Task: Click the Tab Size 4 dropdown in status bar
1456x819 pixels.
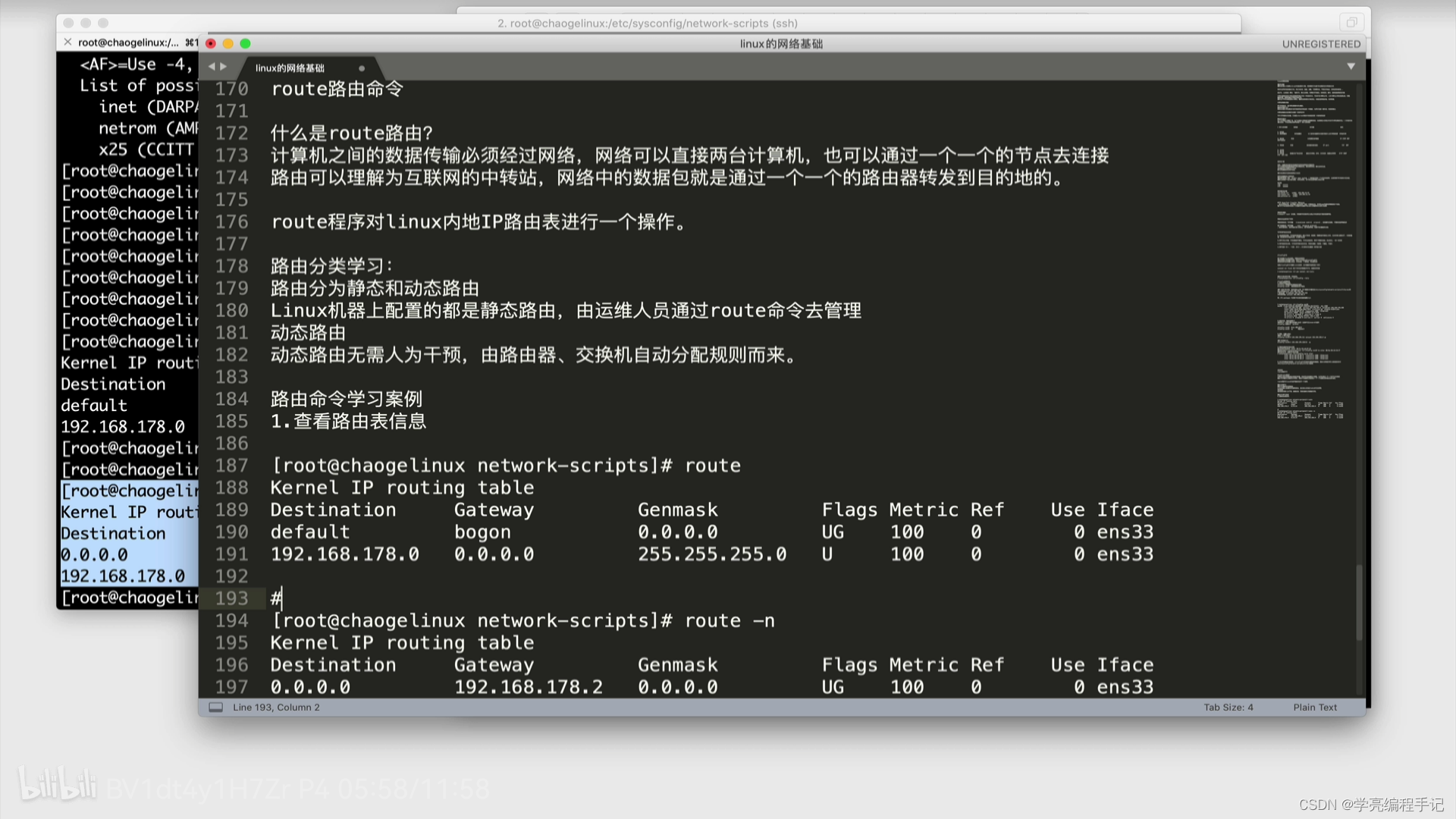Action: point(1227,707)
